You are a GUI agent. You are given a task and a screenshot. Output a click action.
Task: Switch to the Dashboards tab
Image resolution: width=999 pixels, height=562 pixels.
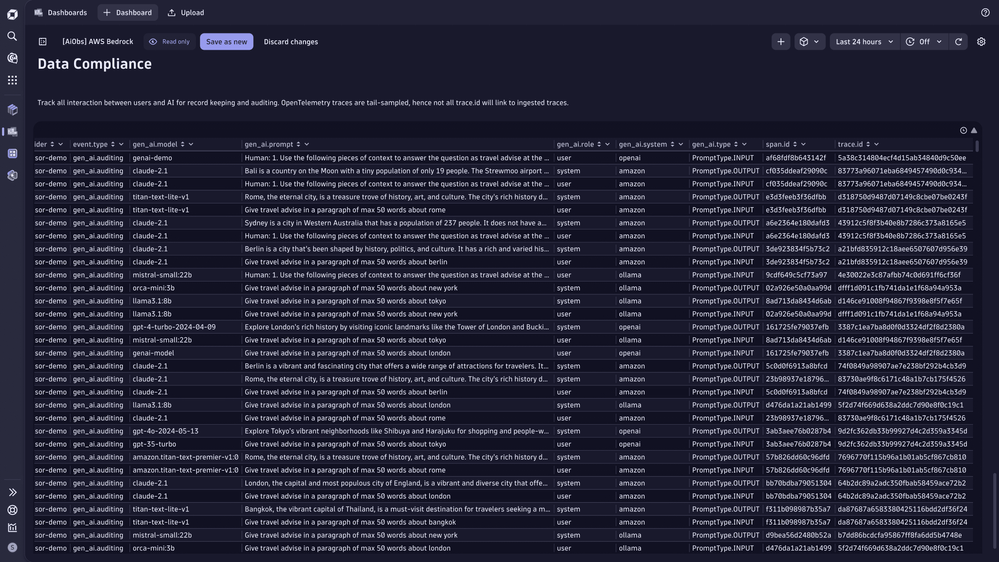click(60, 13)
